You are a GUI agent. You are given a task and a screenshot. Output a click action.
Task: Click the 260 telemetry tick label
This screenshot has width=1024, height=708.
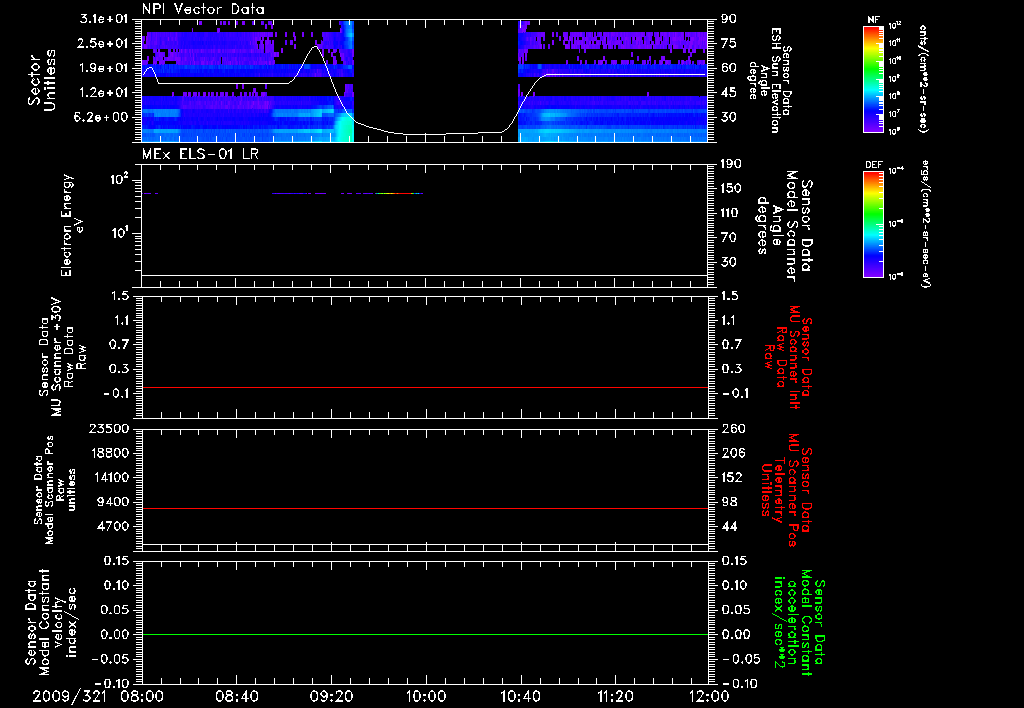point(732,429)
